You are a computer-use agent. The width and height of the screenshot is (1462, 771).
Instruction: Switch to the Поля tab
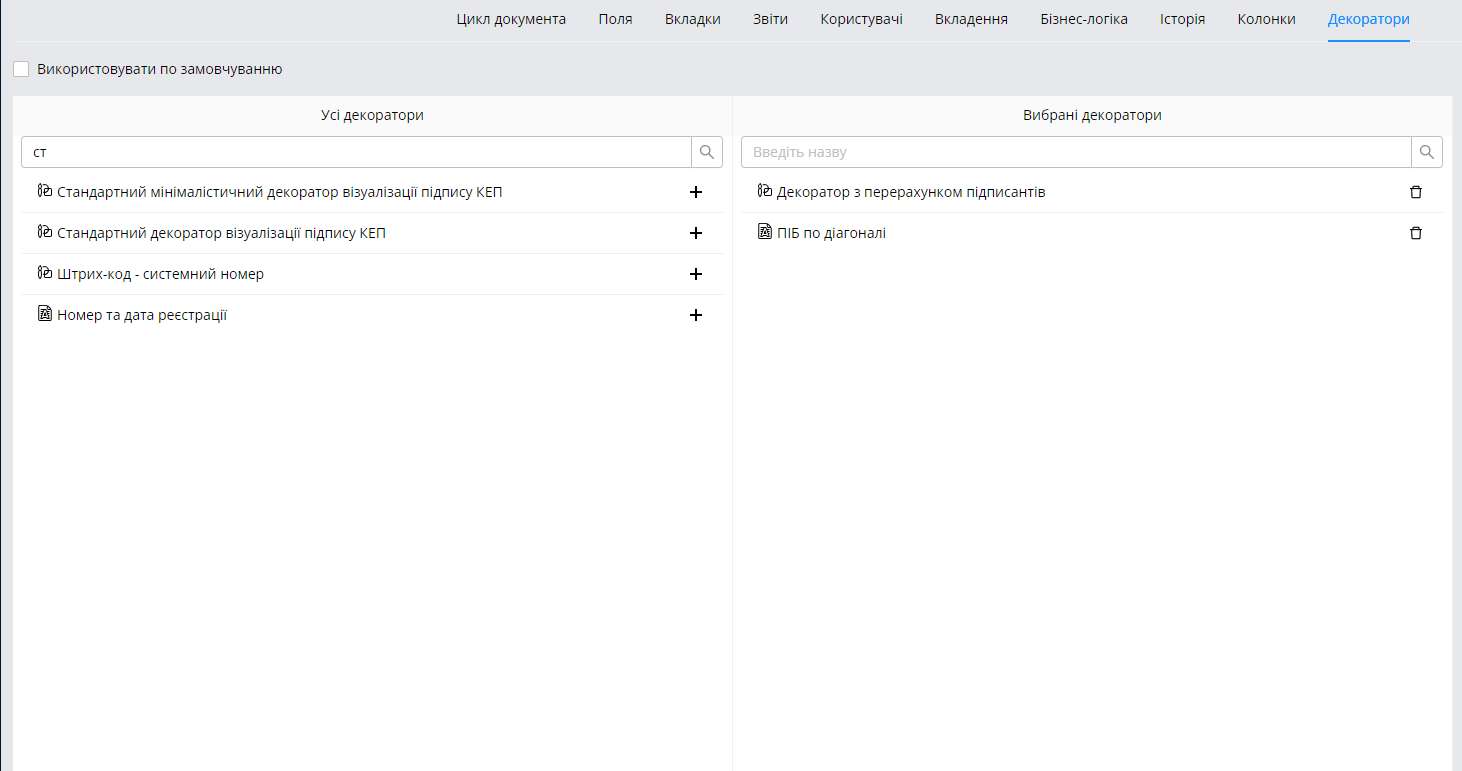[x=615, y=19]
